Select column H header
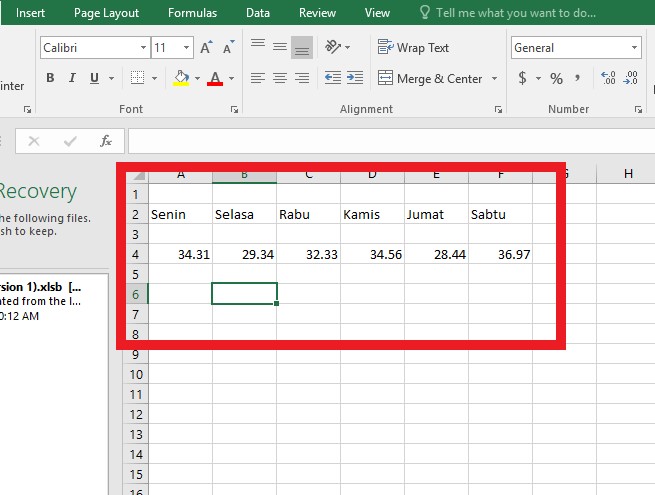Viewport: 655px width, 495px height. [x=628, y=174]
